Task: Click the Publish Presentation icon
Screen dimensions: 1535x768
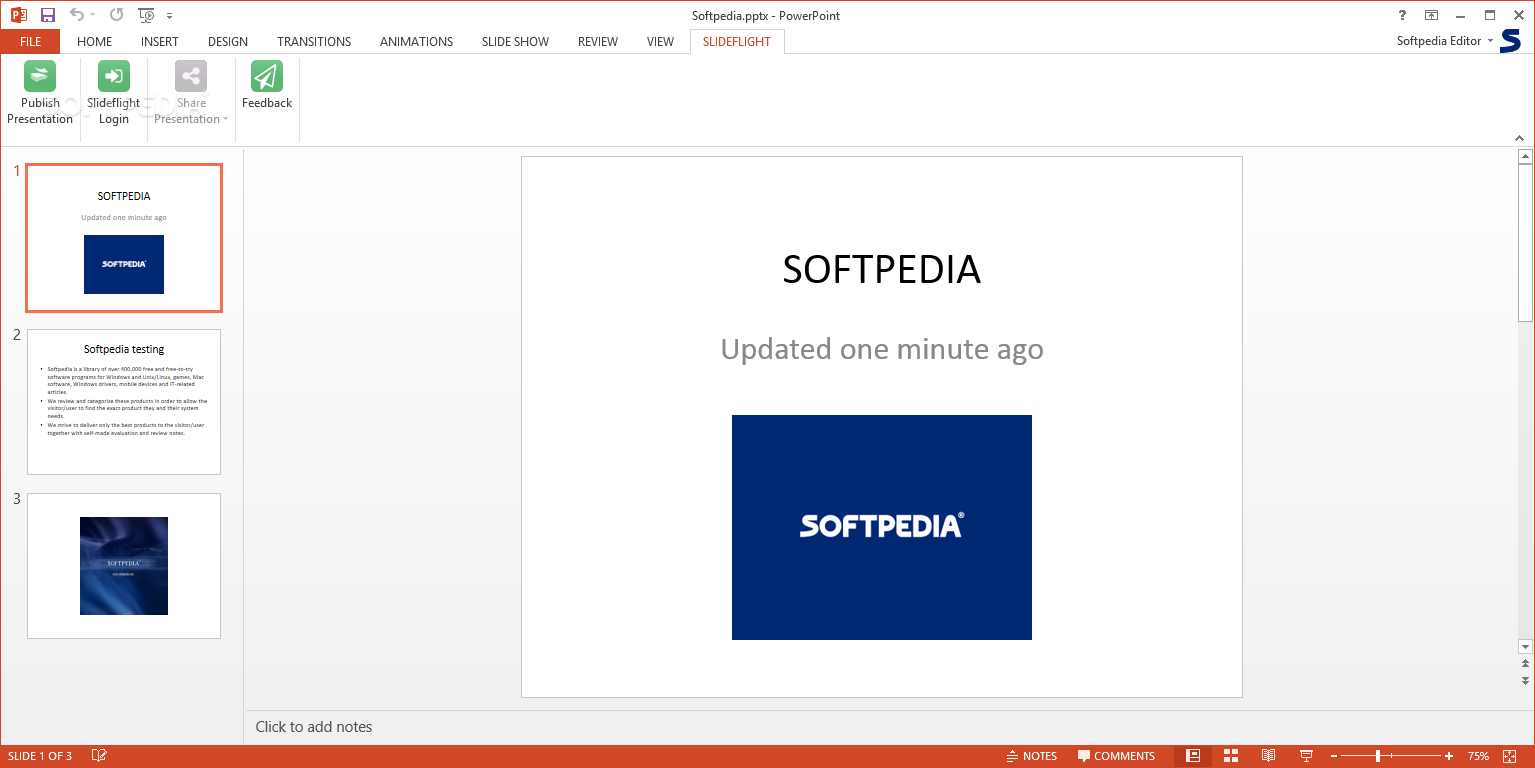Action: (x=40, y=76)
